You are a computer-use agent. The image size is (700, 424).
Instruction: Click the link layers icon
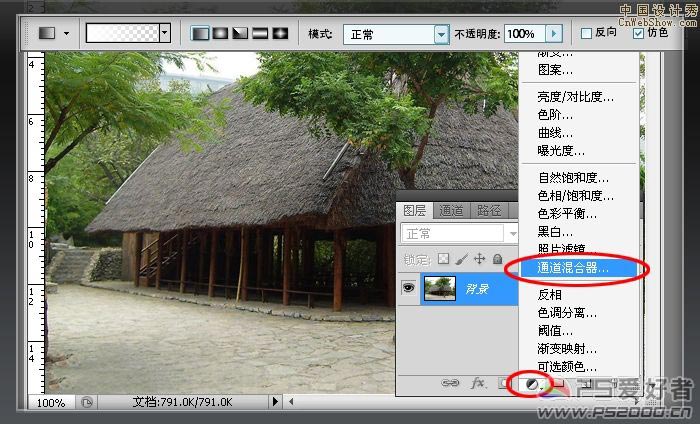(x=451, y=383)
